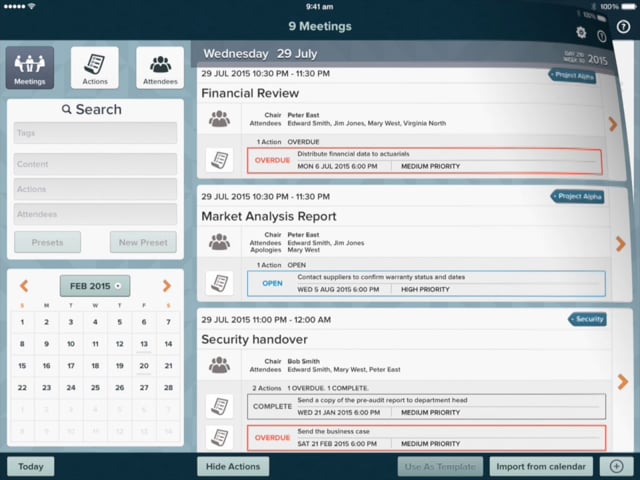
Task: Click the attendees icon in Security handover
Action: click(x=219, y=365)
